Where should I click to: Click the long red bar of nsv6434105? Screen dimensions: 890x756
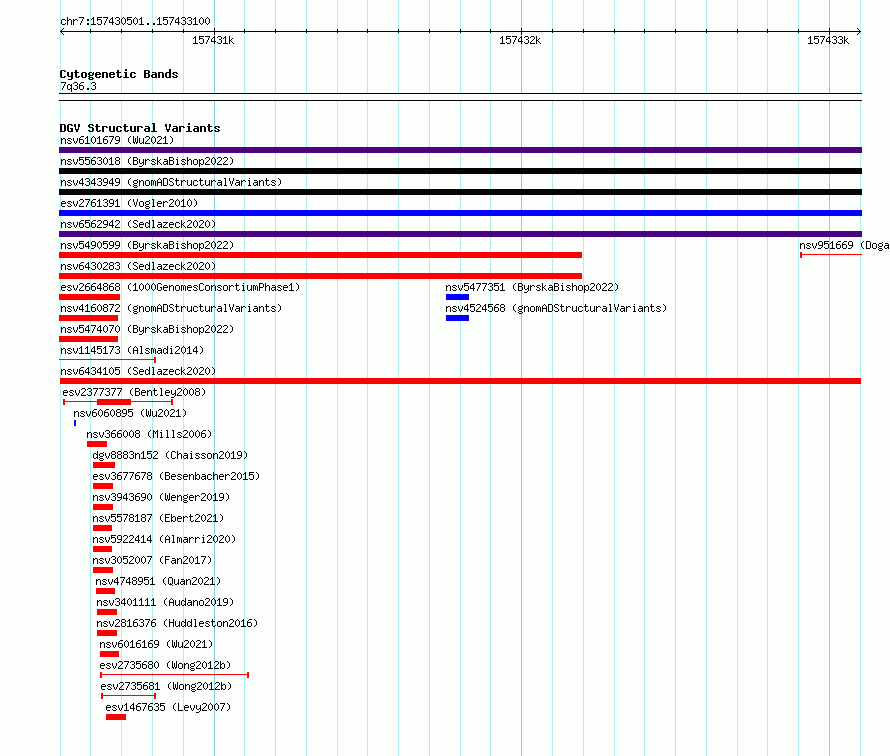pyautogui.click(x=460, y=381)
